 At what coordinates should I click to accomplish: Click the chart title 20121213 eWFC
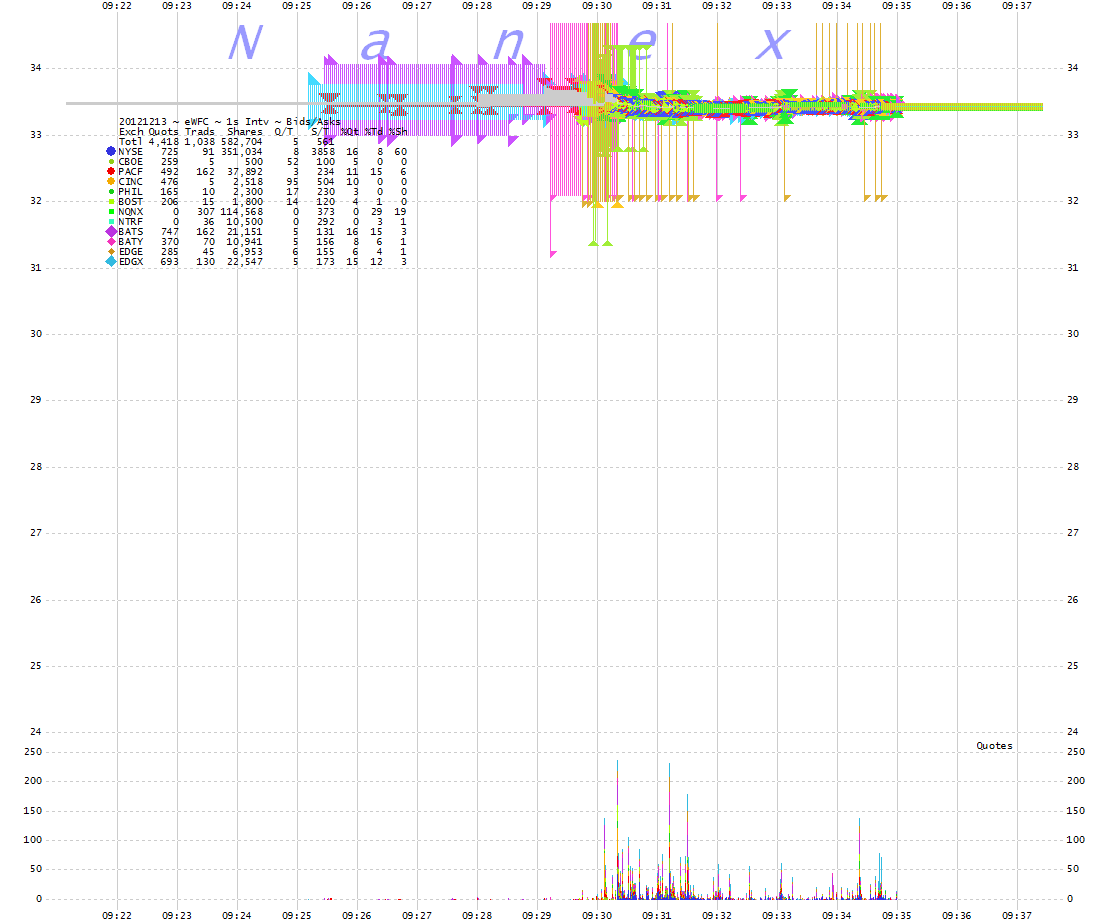tap(164, 122)
